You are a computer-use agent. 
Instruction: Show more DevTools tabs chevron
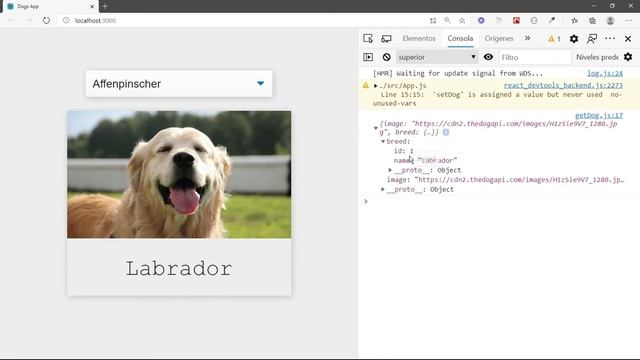(x=527, y=38)
